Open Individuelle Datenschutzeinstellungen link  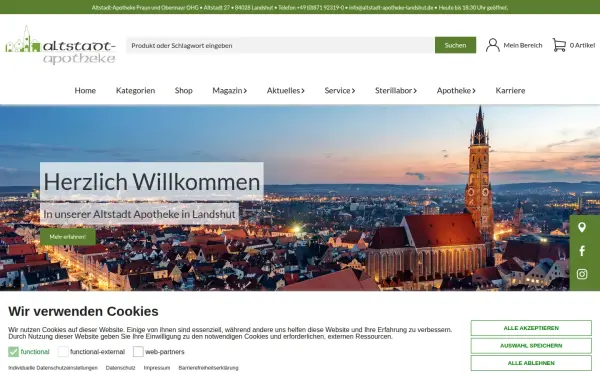[x=53, y=368]
